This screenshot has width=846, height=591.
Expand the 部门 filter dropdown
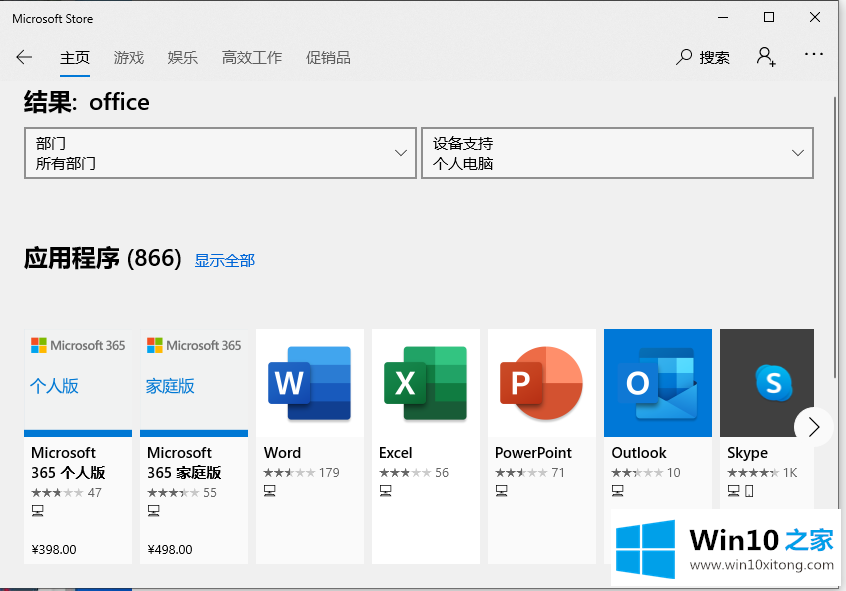[220, 153]
